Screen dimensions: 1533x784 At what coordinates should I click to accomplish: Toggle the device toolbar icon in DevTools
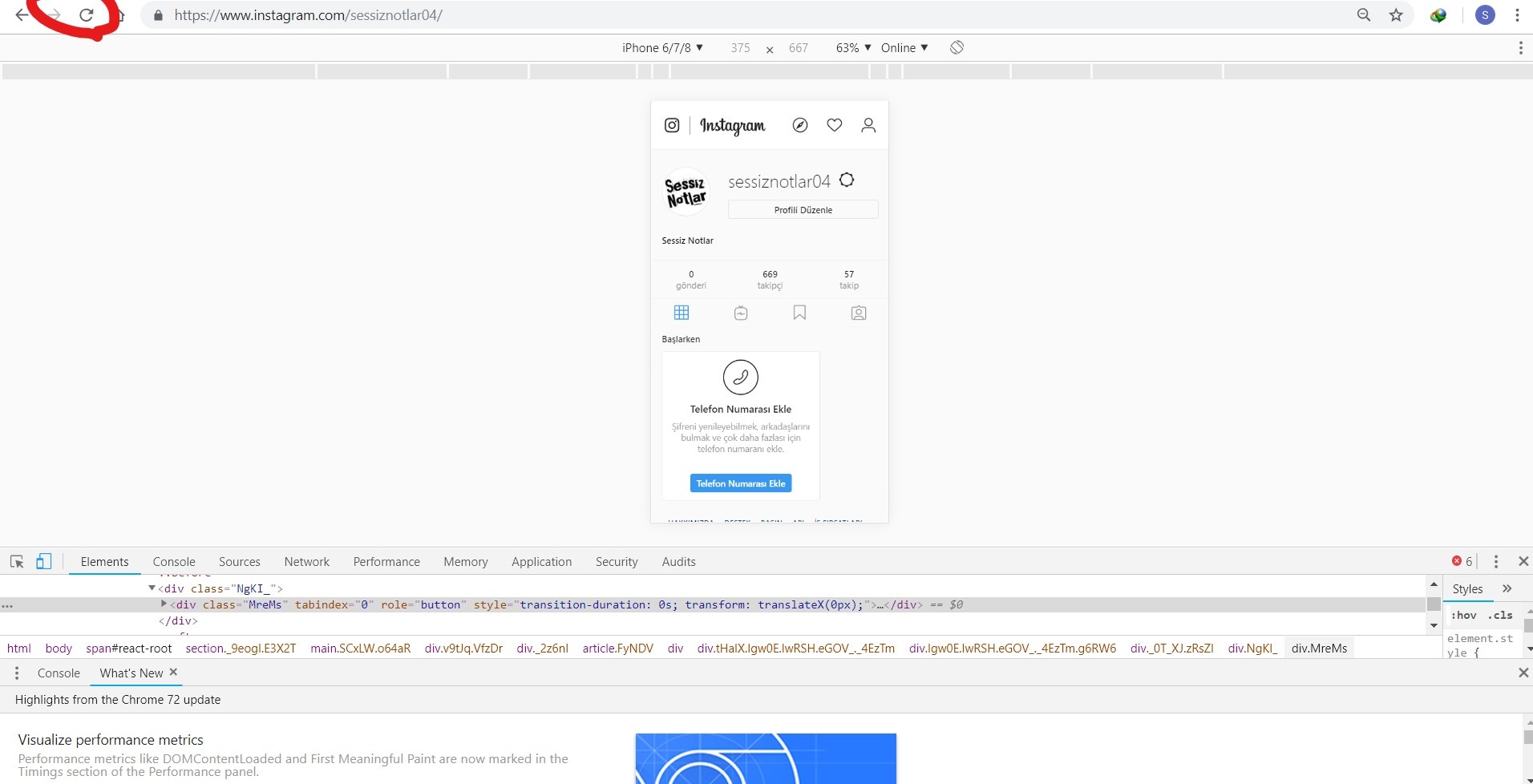(44, 561)
